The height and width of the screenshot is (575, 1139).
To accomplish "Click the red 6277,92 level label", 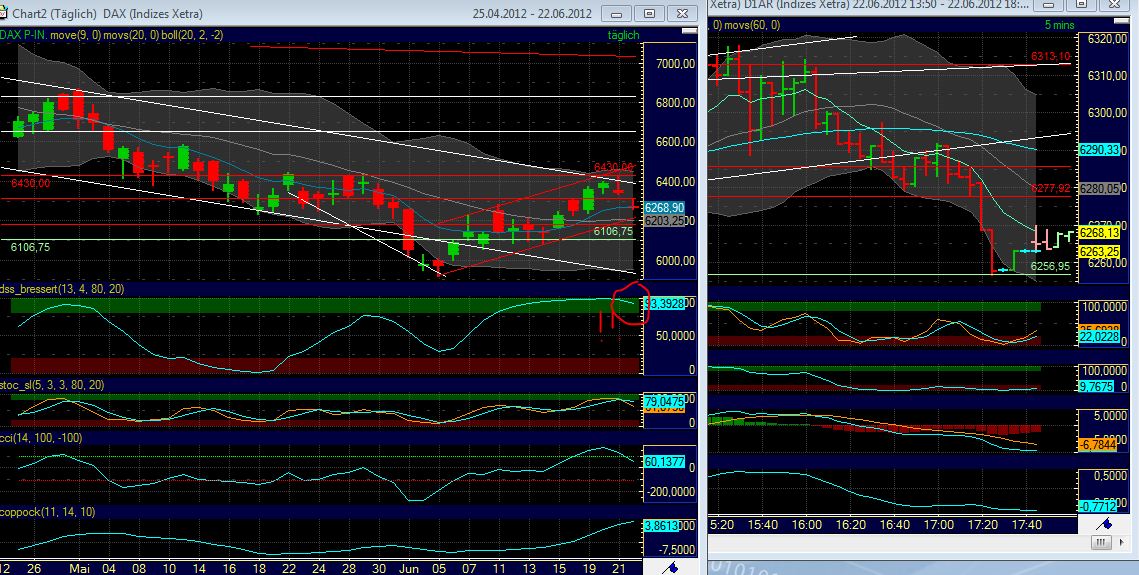I will tap(1050, 188).
